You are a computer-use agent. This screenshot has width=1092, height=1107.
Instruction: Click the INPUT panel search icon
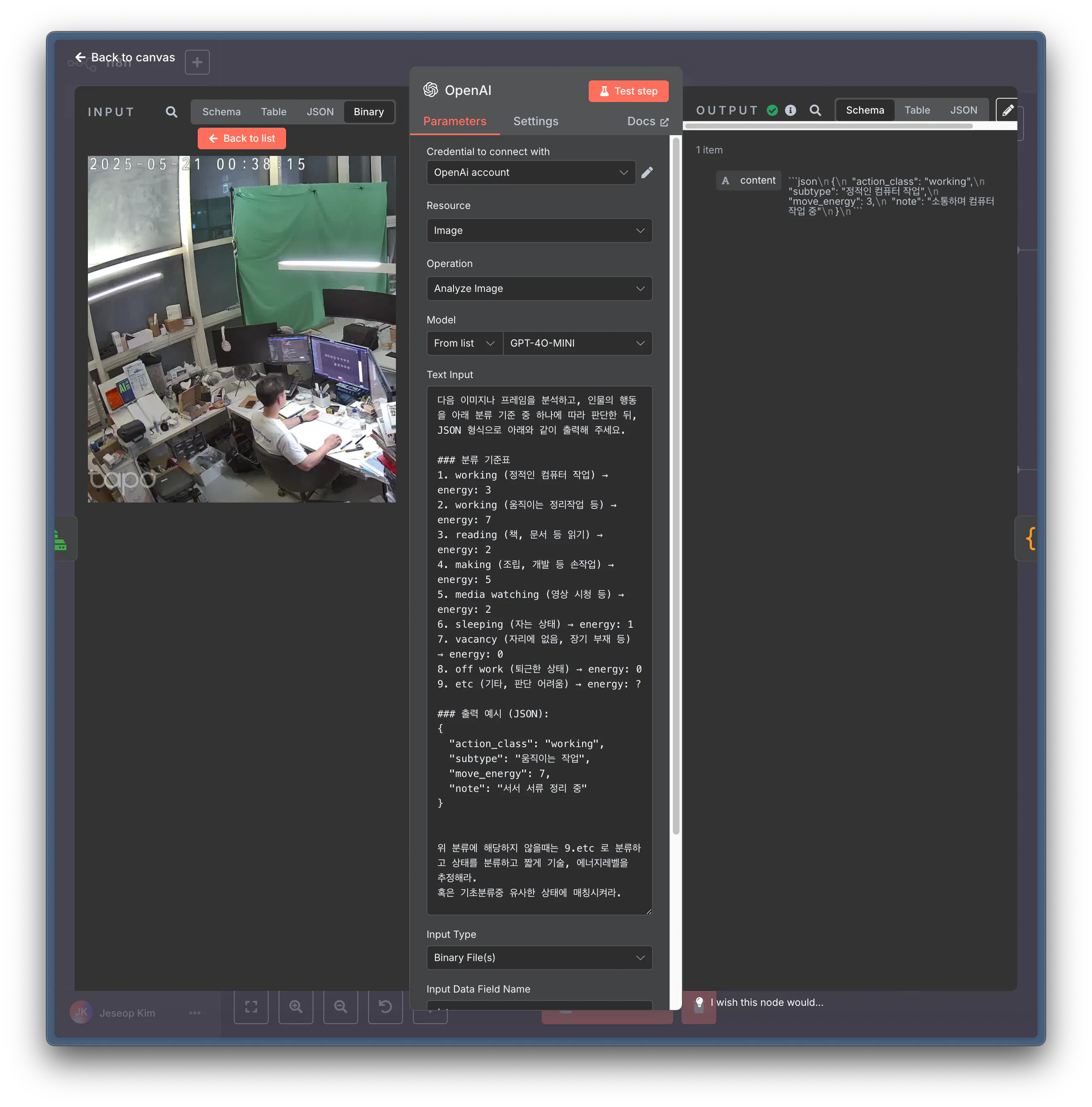click(x=171, y=112)
